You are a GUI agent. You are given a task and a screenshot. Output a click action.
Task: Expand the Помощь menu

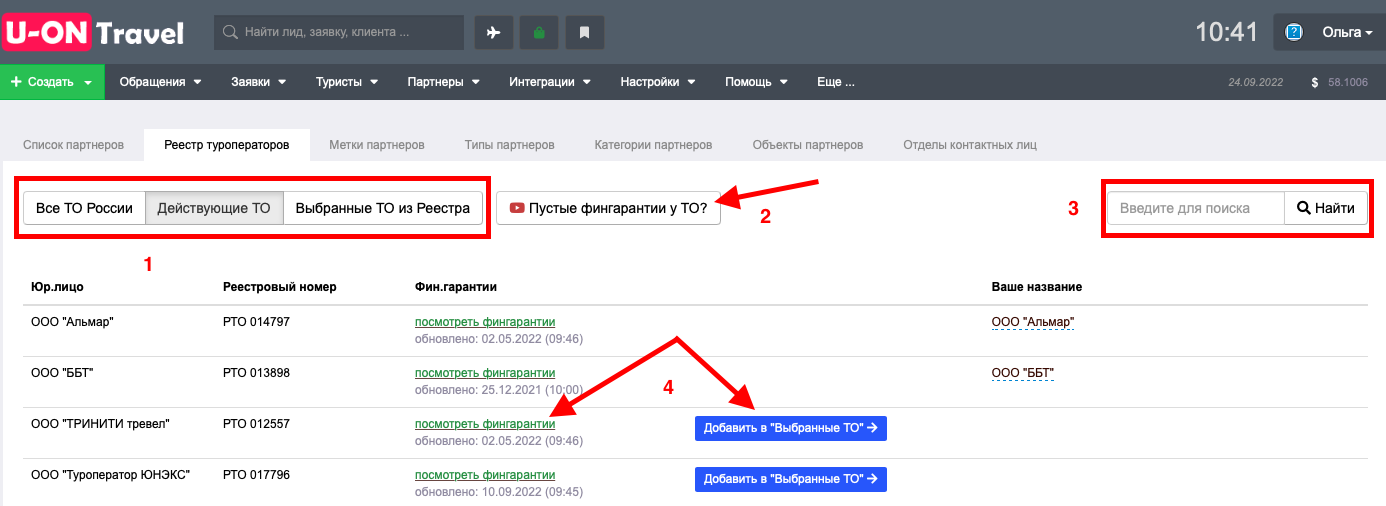point(756,82)
